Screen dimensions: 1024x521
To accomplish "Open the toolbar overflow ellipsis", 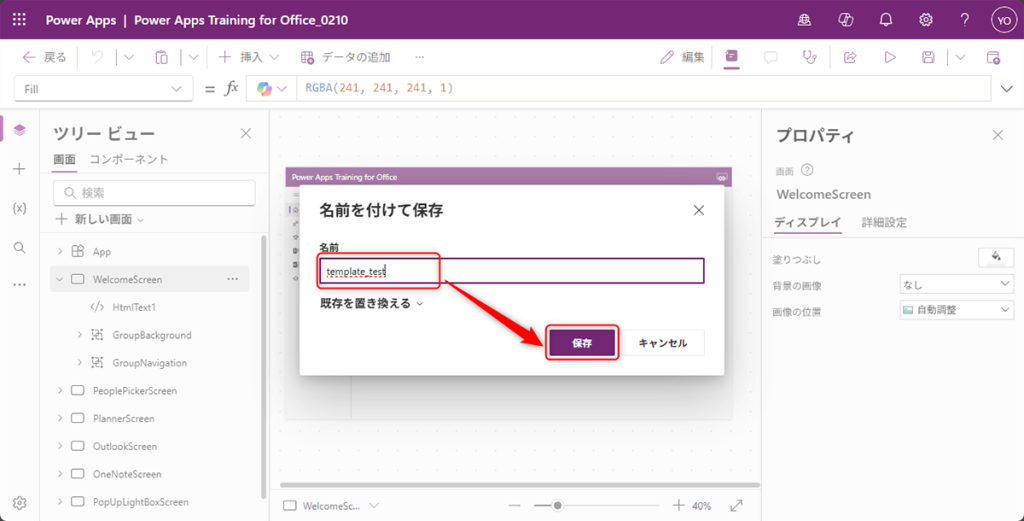I will pos(420,57).
